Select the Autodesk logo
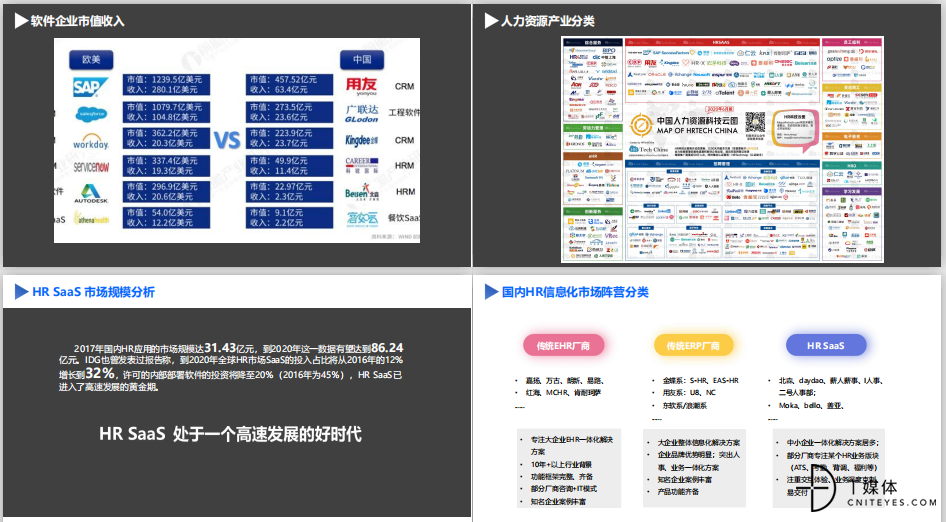The width and height of the screenshot is (946, 522). point(91,193)
